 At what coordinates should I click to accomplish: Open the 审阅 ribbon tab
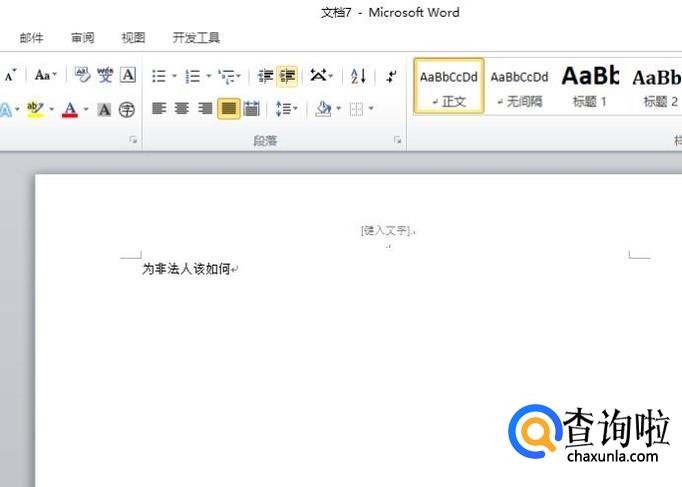[83, 38]
